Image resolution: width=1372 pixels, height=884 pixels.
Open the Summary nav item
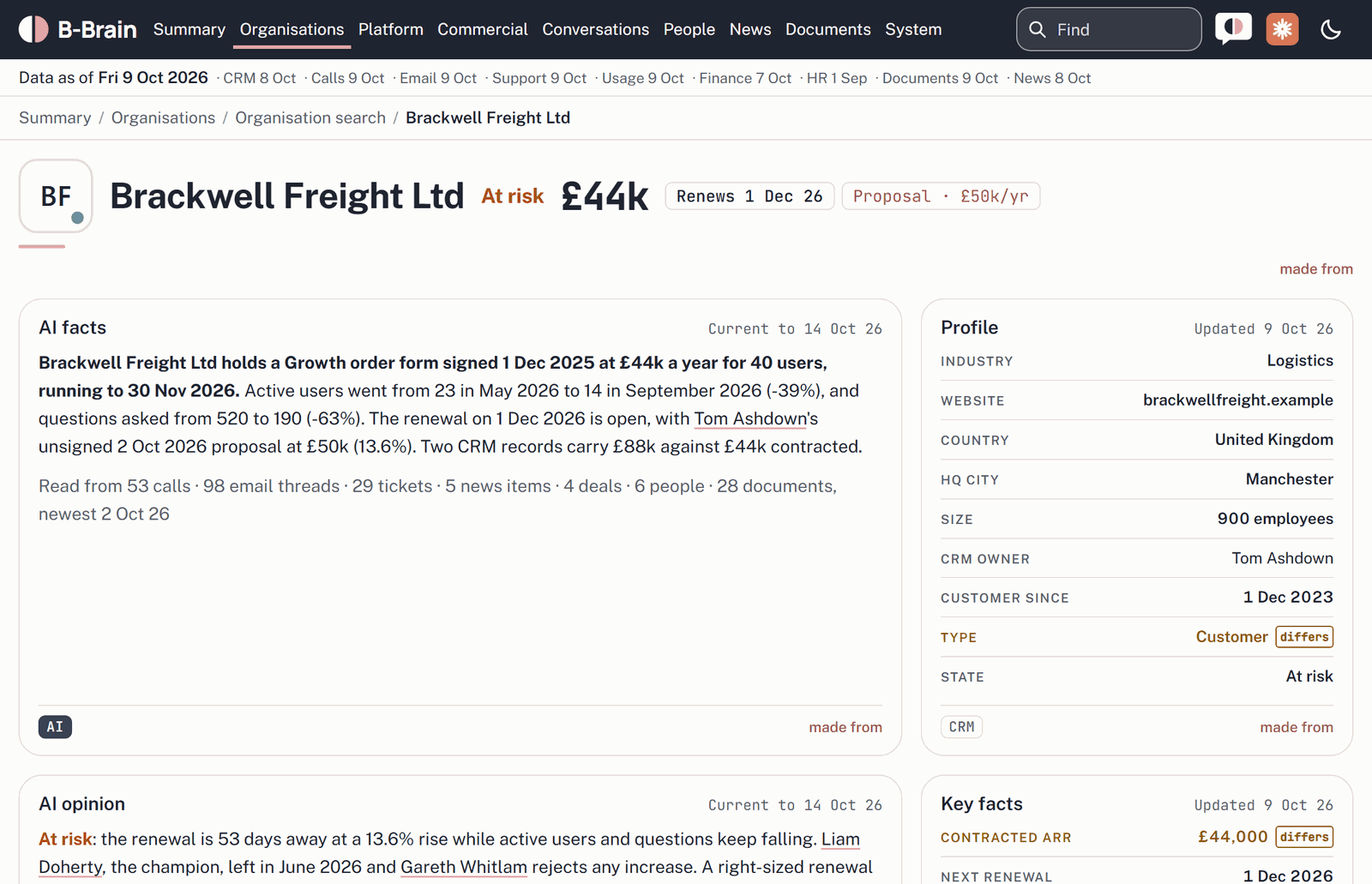tap(190, 29)
